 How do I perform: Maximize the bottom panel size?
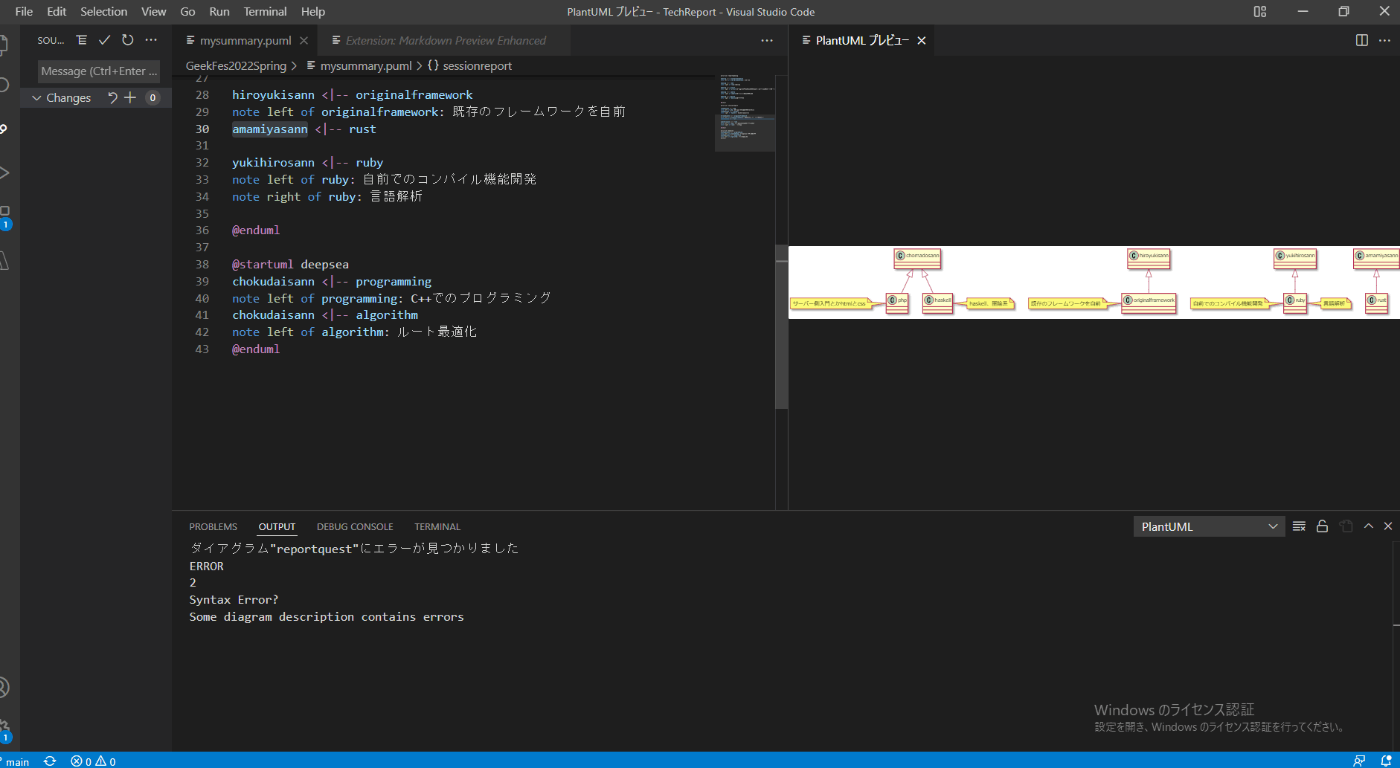click(x=1369, y=526)
